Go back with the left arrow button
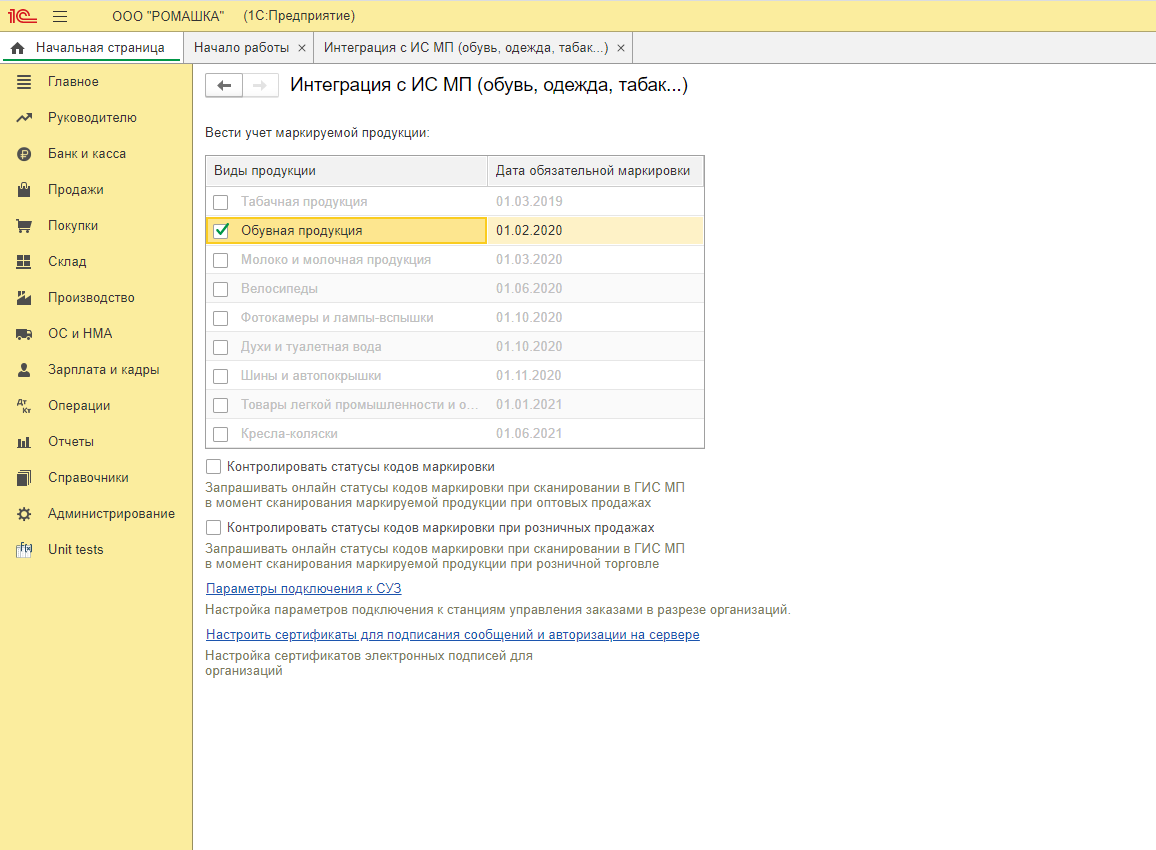Screen dimensions: 1156x850 point(224,86)
